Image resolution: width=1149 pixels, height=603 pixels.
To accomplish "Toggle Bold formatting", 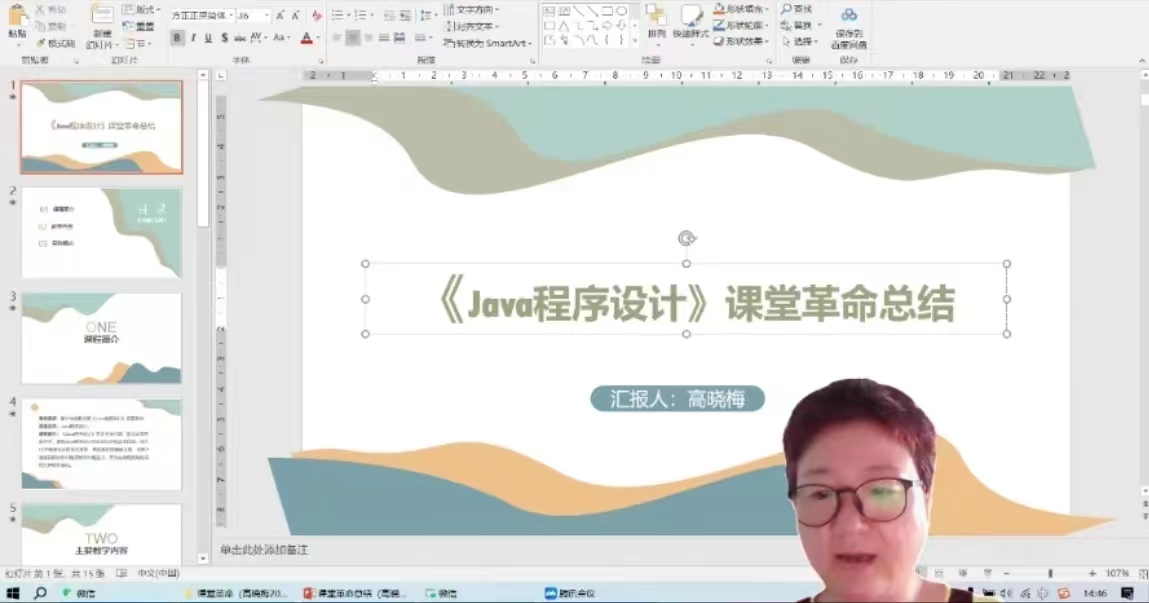I will (x=177, y=38).
